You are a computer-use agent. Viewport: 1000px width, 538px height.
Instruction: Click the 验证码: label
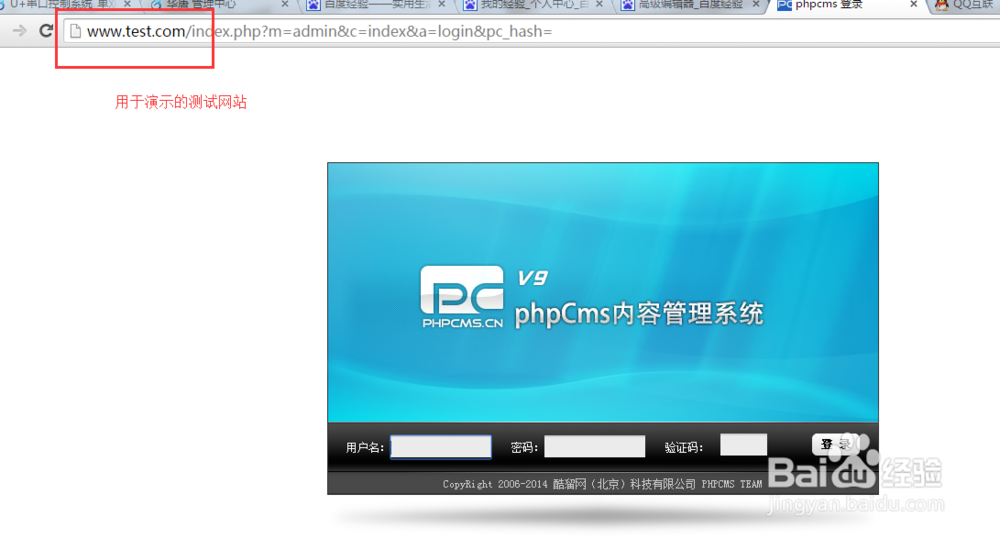(684, 447)
